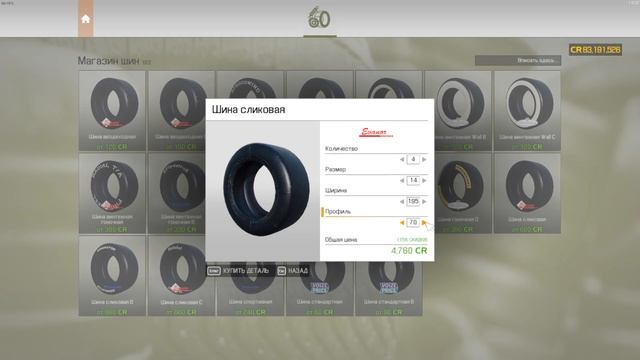640x360 pixels.
Task: Increase Ширина with the right arrow
Action: [x=424, y=202]
